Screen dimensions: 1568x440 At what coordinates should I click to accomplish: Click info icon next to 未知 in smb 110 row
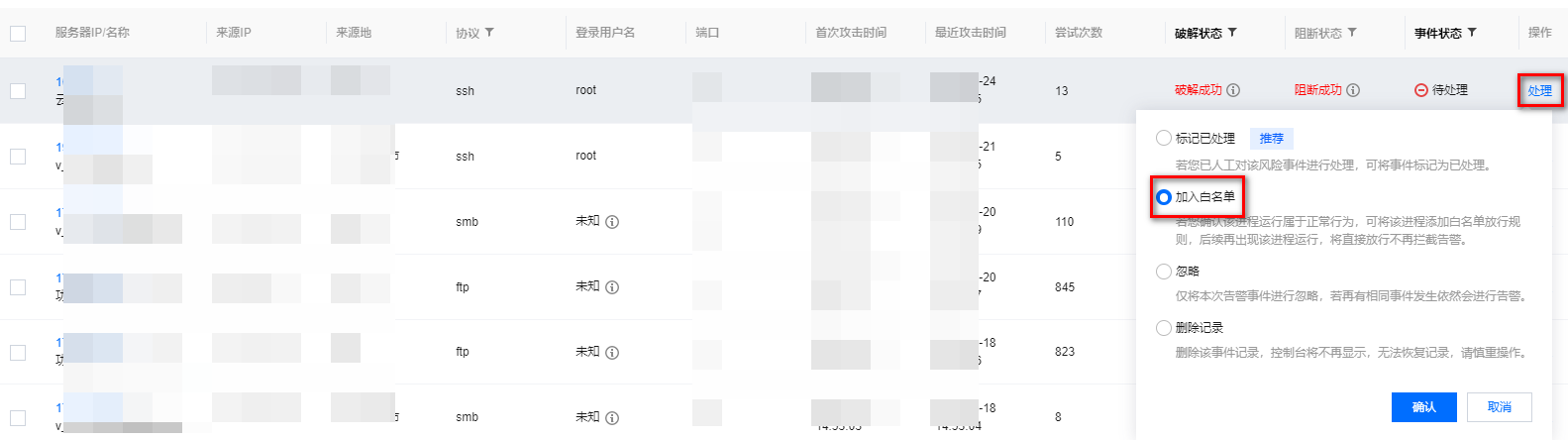pos(612,222)
